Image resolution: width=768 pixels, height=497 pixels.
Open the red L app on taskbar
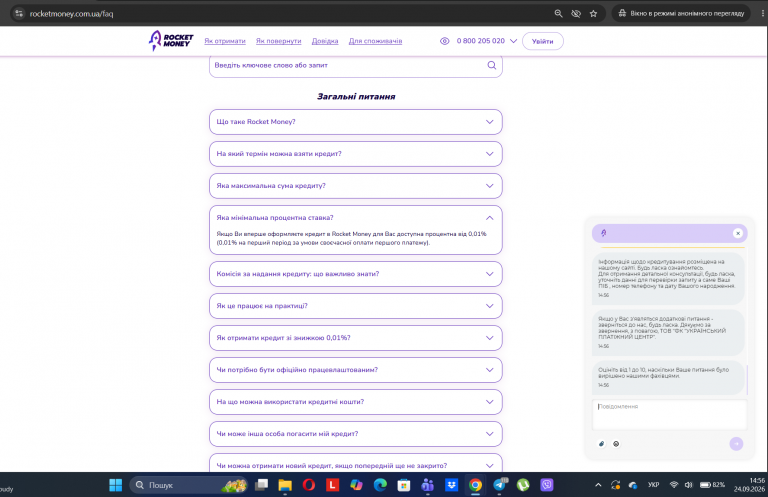coord(333,485)
